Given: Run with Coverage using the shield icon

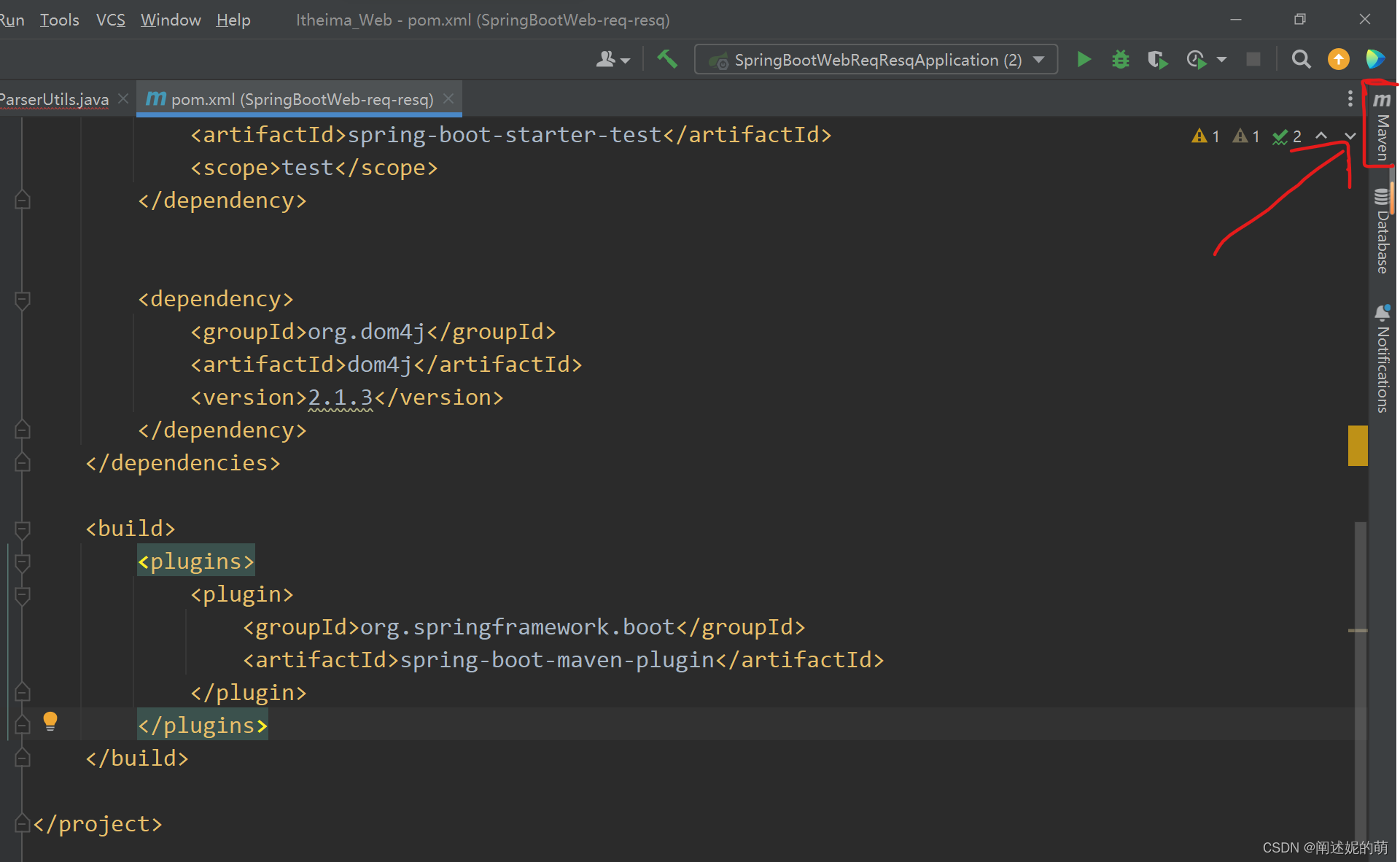Looking at the screenshot, I should (1158, 59).
